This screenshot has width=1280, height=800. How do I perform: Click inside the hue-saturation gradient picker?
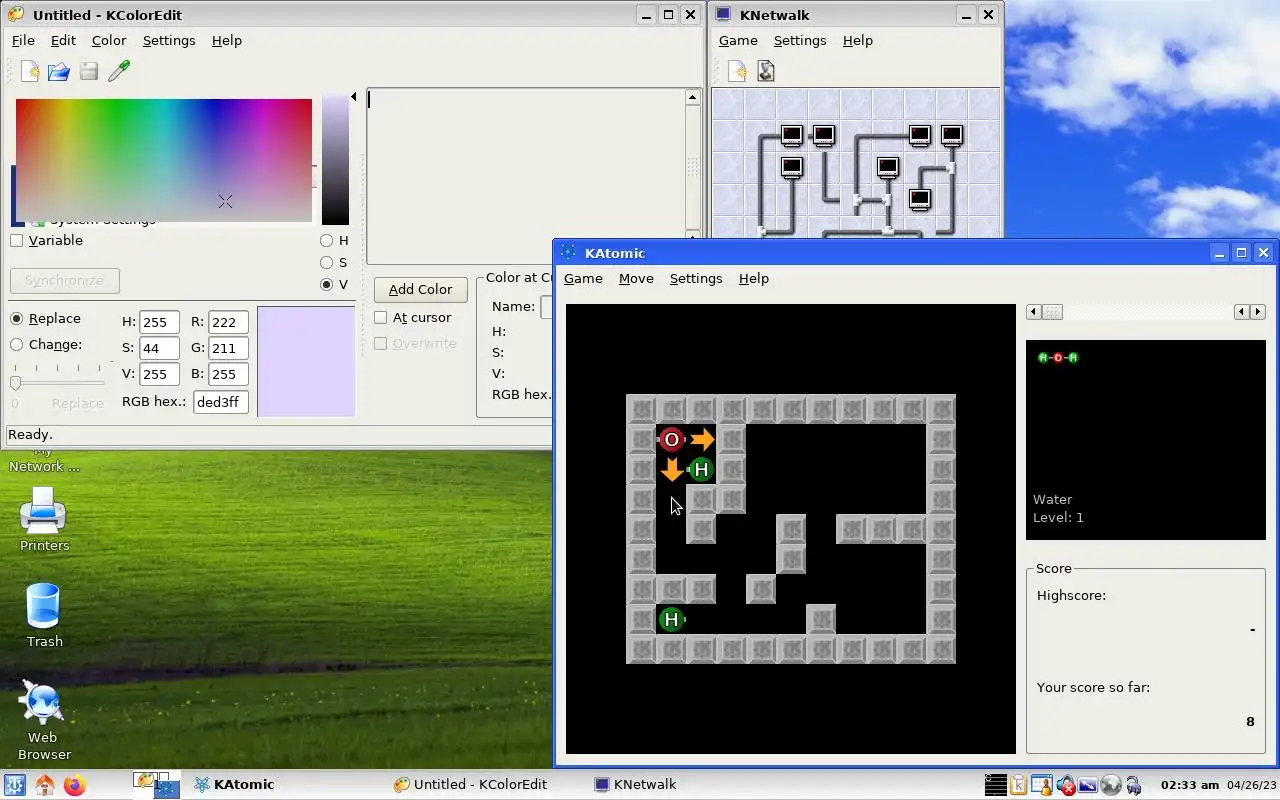[x=163, y=160]
